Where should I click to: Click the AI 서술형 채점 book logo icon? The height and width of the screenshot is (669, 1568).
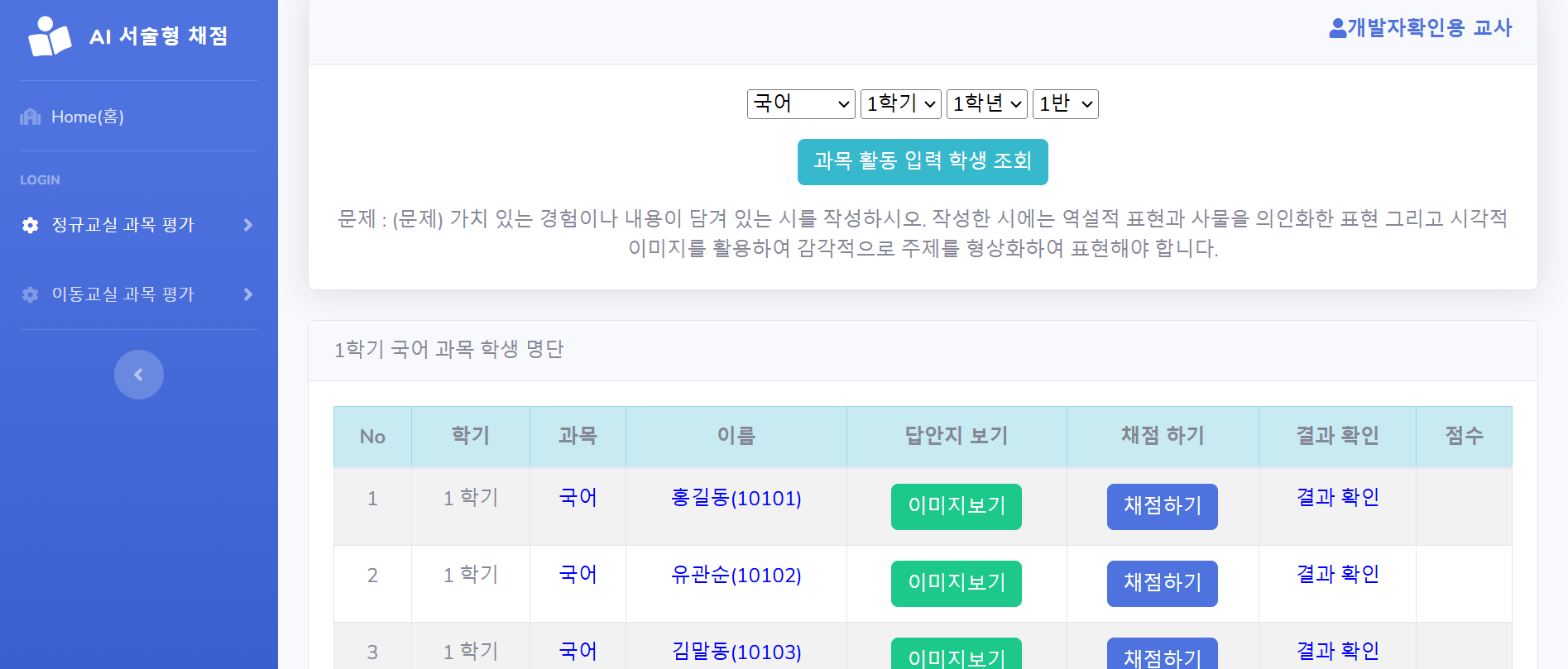pos(50,36)
